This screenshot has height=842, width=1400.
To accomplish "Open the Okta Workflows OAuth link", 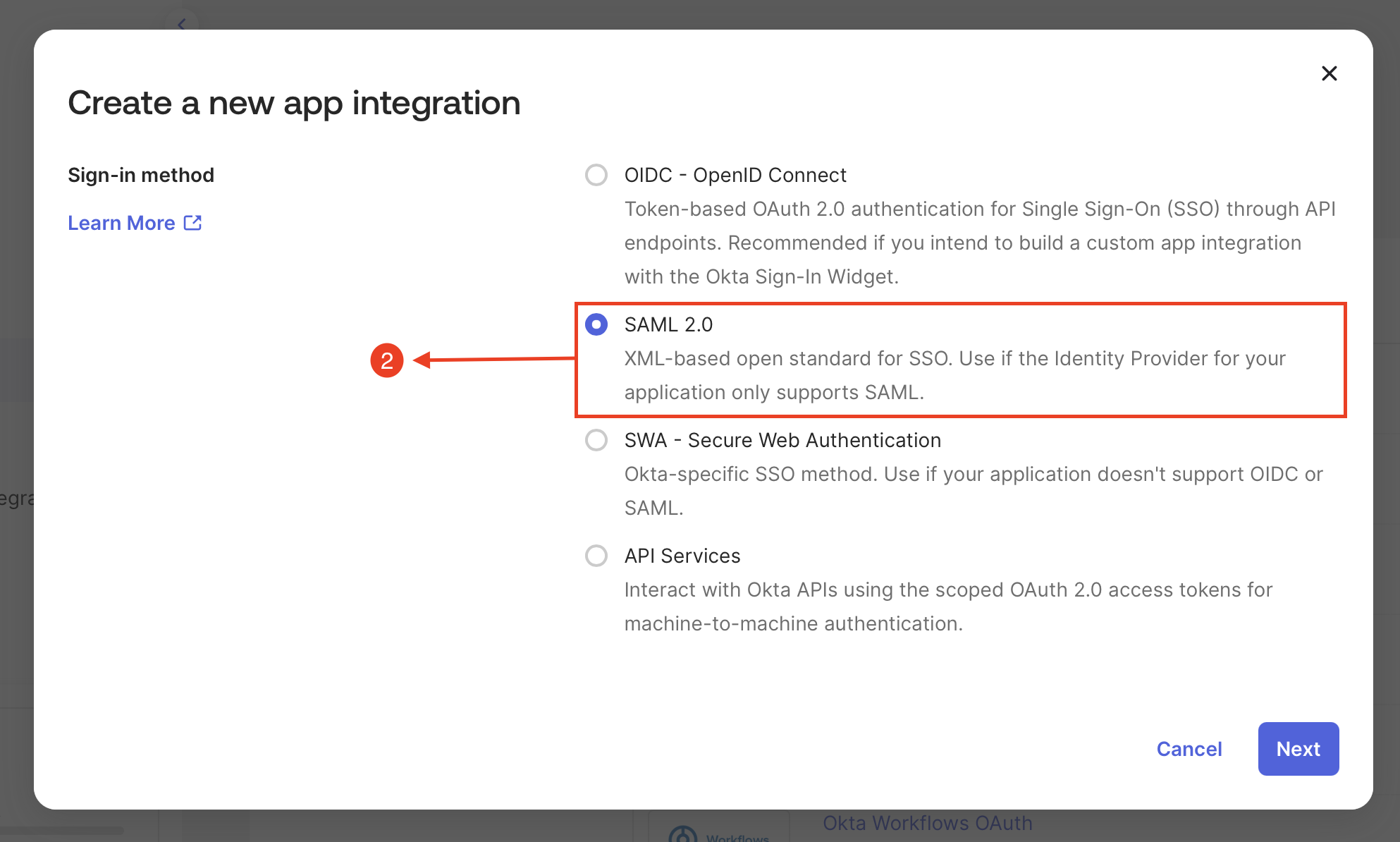I will click(x=927, y=824).
